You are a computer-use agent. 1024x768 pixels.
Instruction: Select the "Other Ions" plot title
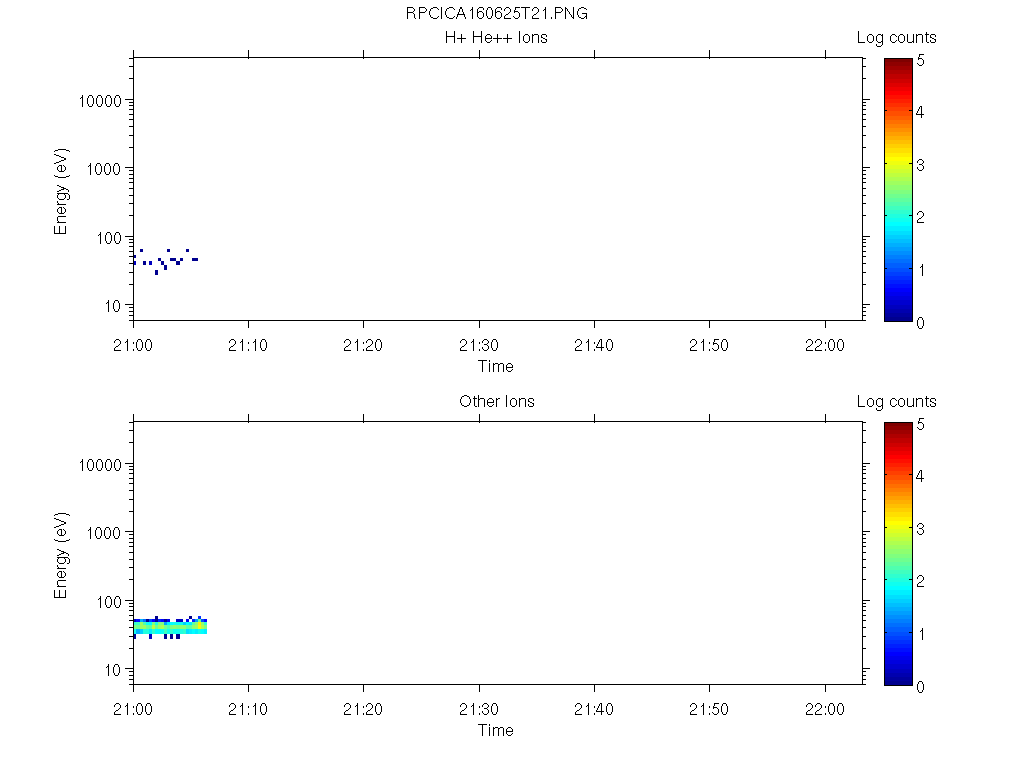point(496,401)
